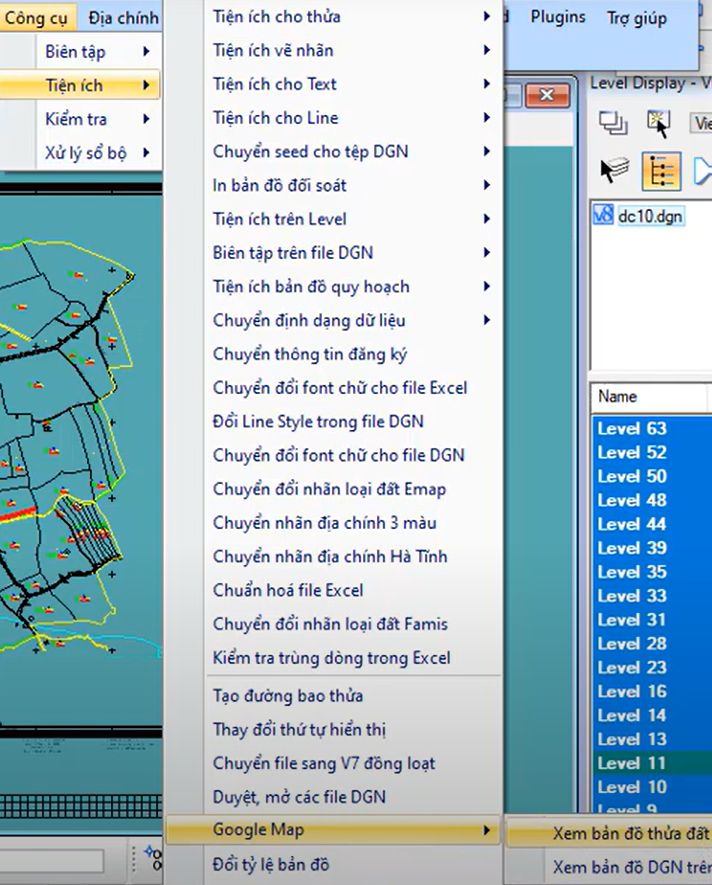Click the cursor with layers icon
The height and width of the screenshot is (885, 712).
click(614, 170)
